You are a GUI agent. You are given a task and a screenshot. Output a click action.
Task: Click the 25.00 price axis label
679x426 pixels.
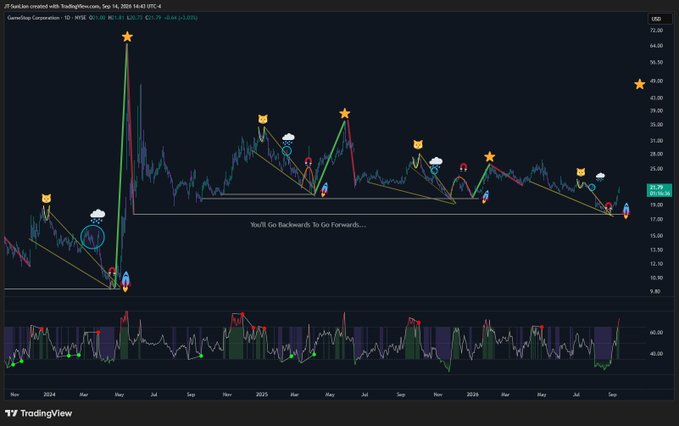(x=656, y=169)
